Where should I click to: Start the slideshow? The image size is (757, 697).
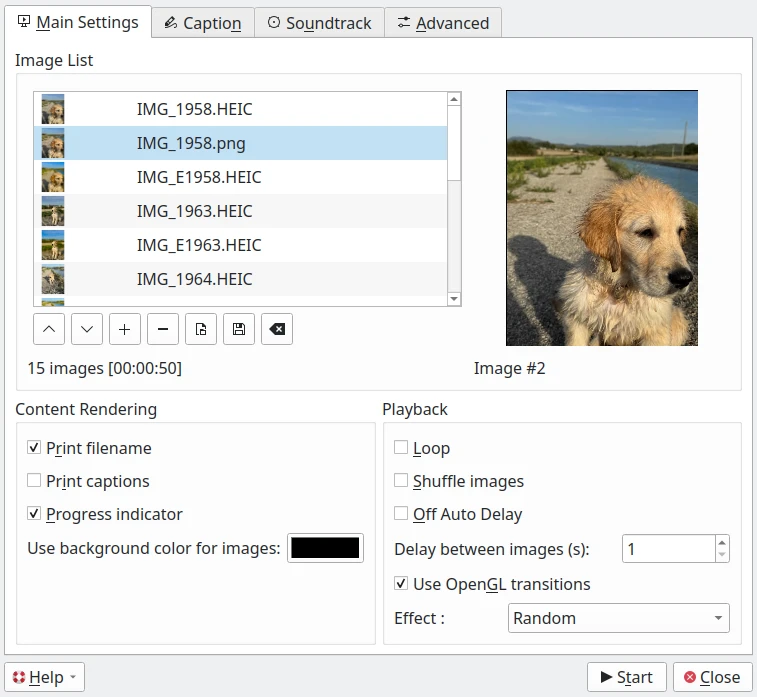[626, 677]
